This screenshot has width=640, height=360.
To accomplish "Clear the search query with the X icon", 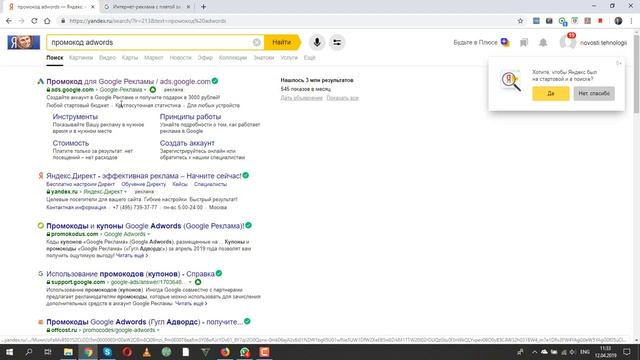I will 256,42.
